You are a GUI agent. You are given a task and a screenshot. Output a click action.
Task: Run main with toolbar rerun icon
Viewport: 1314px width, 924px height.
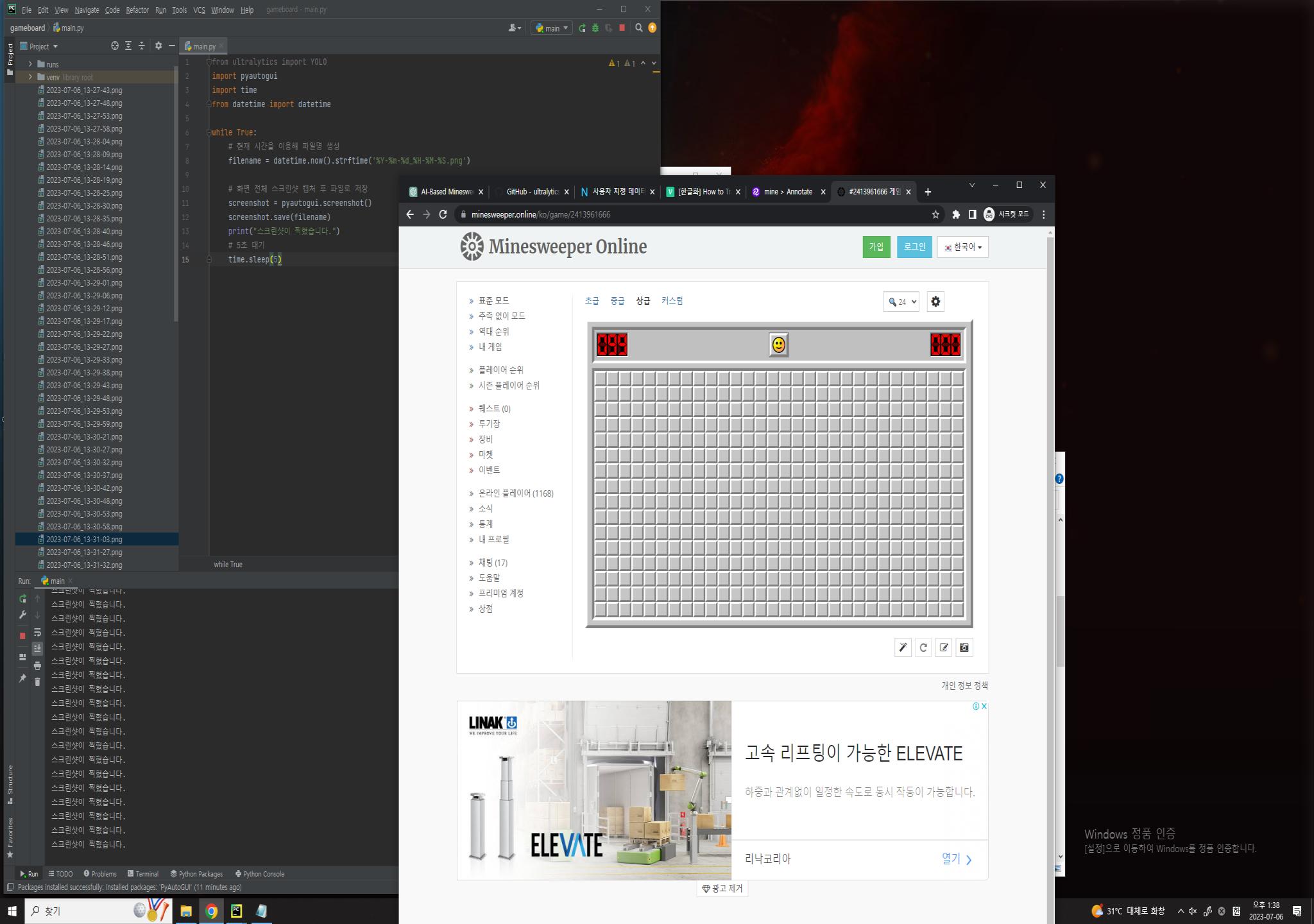point(582,28)
